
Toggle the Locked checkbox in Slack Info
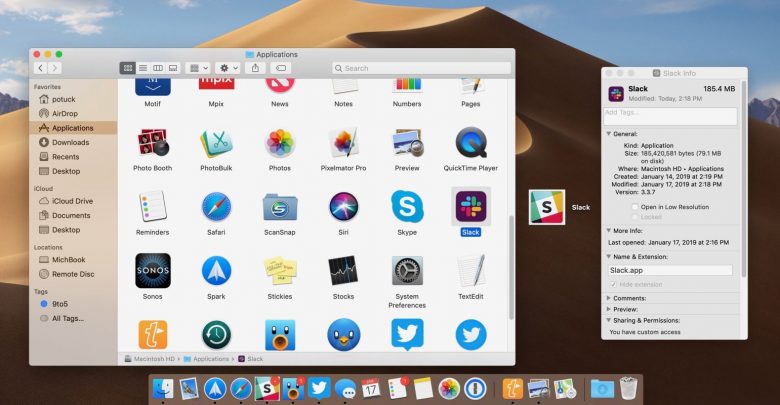click(x=635, y=217)
